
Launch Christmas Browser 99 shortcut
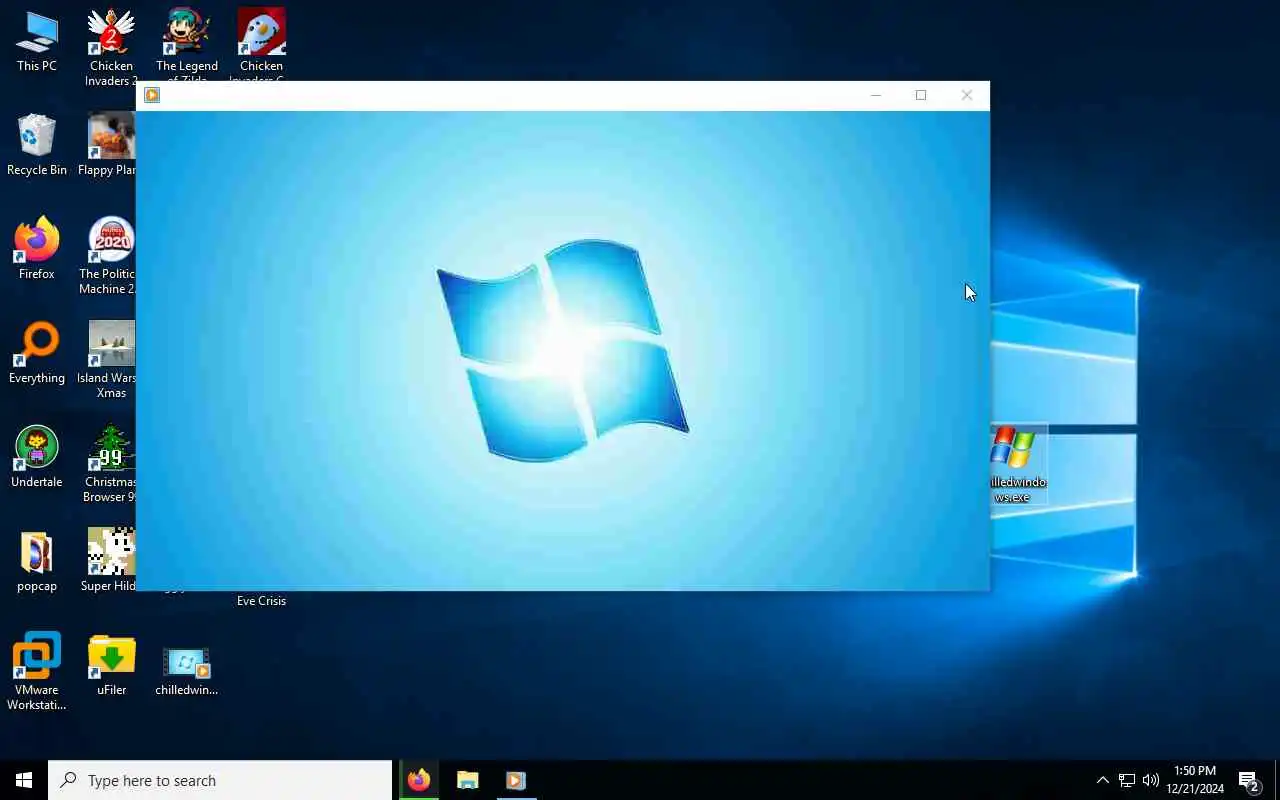pos(111,463)
